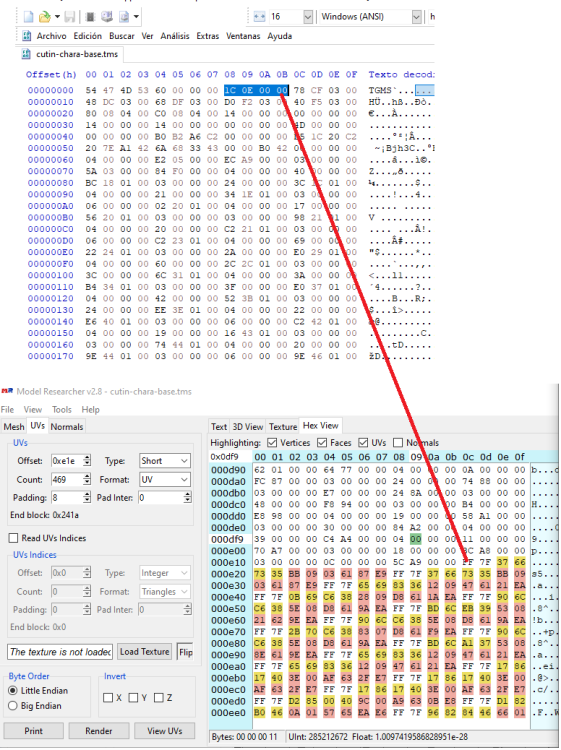Screen dimensions: 561x750
Task: Click the View UVs button
Action: pos(165,730)
